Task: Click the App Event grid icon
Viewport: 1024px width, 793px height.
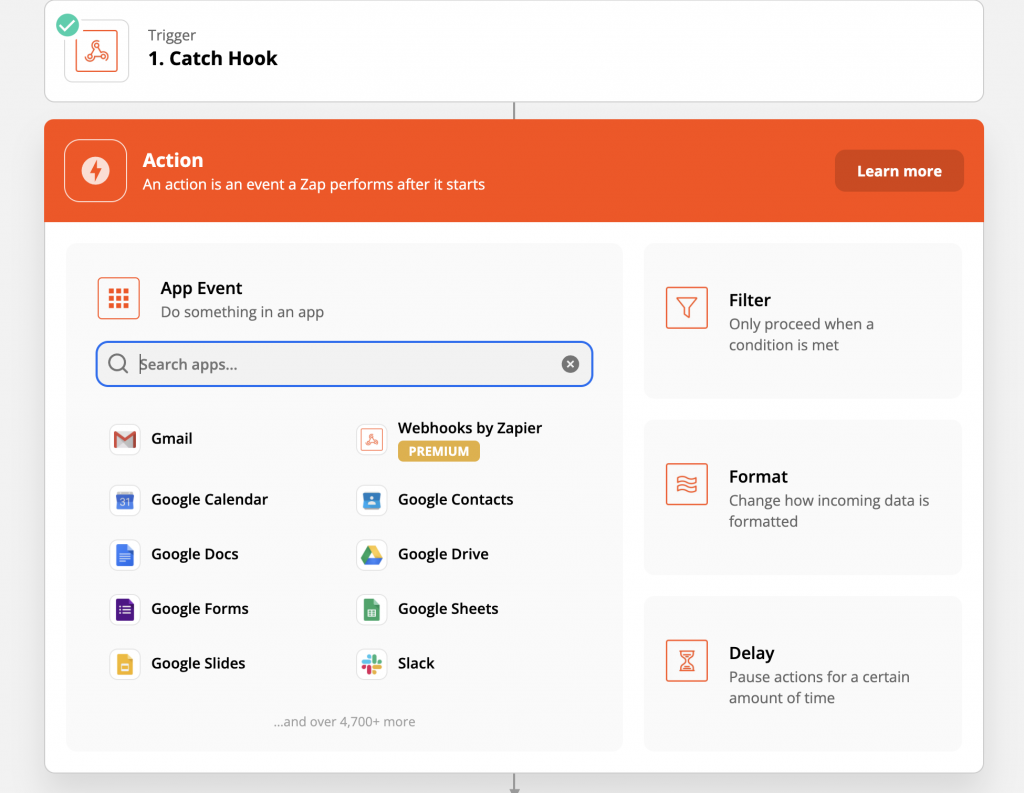Action: point(119,298)
